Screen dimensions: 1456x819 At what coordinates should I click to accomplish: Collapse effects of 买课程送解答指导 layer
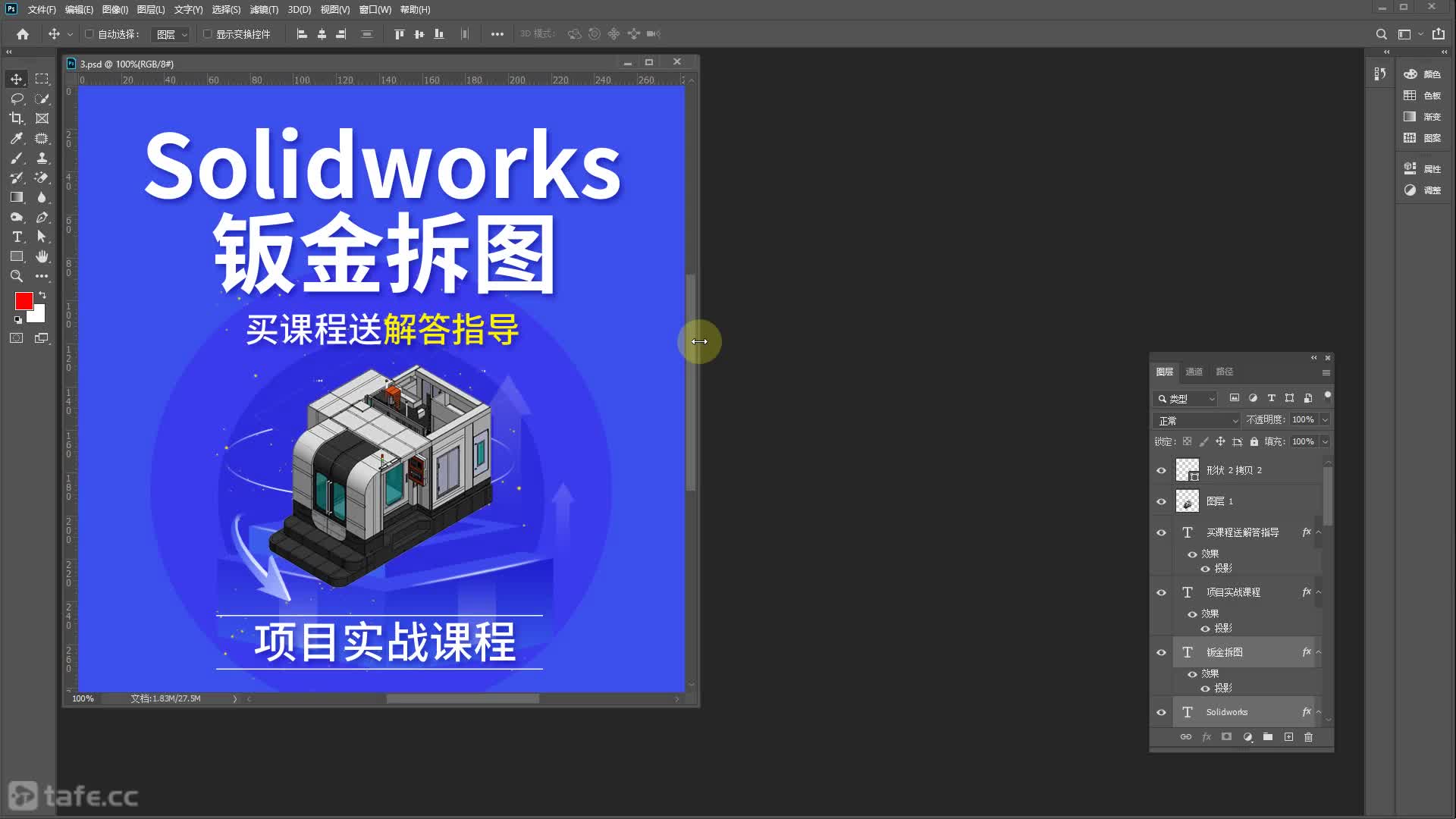coord(1319,532)
